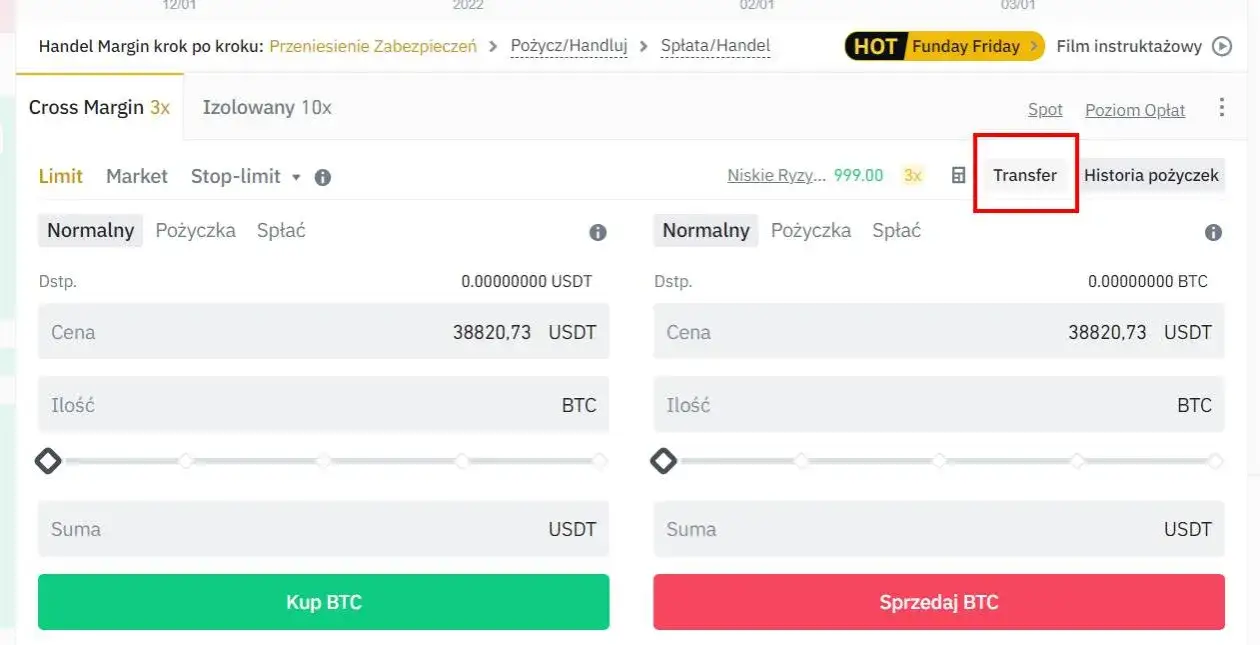Play the Film instruktażowy video icon
Viewport: 1260px width, 645px height.
click(x=1220, y=45)
